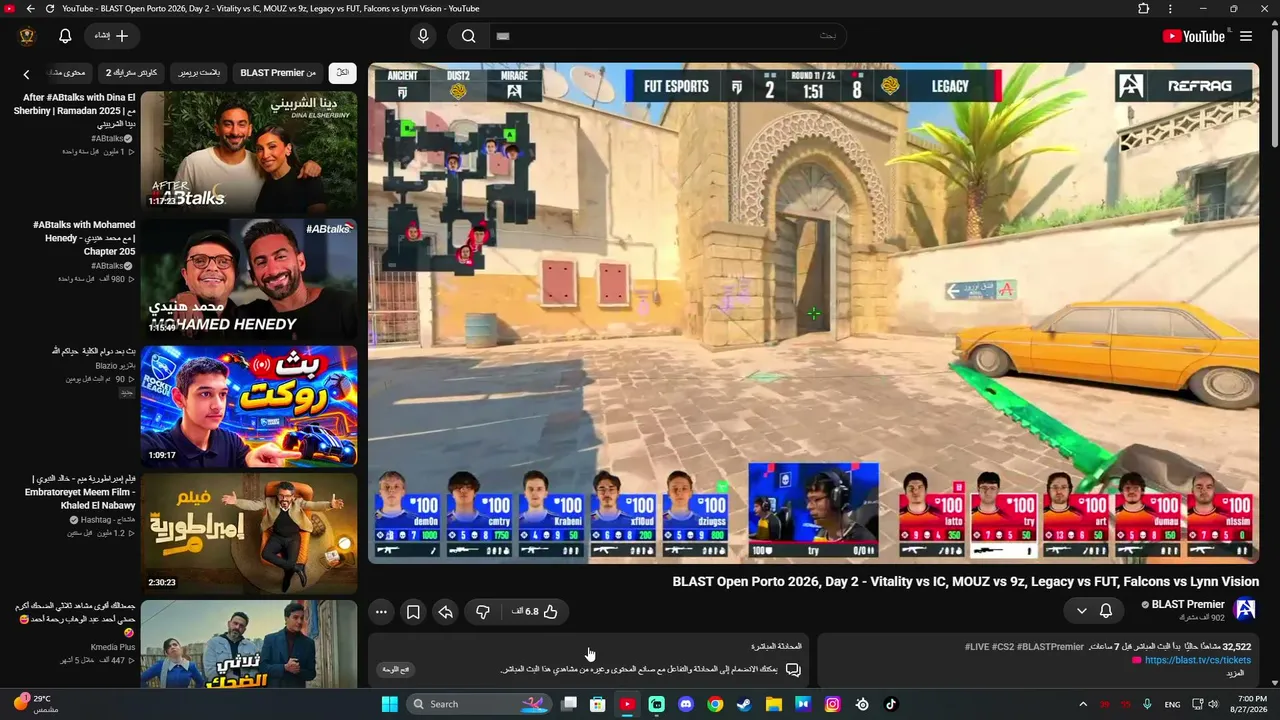This screenshot has height=720, width=1280.
Task: Share the video via arrow icon
Action: coord(445,611)
